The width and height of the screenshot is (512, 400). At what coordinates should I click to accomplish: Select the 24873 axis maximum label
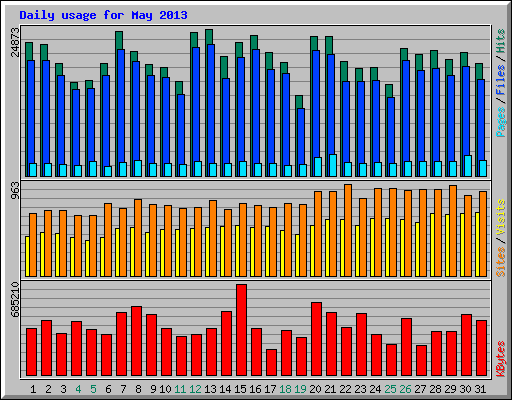15,42
